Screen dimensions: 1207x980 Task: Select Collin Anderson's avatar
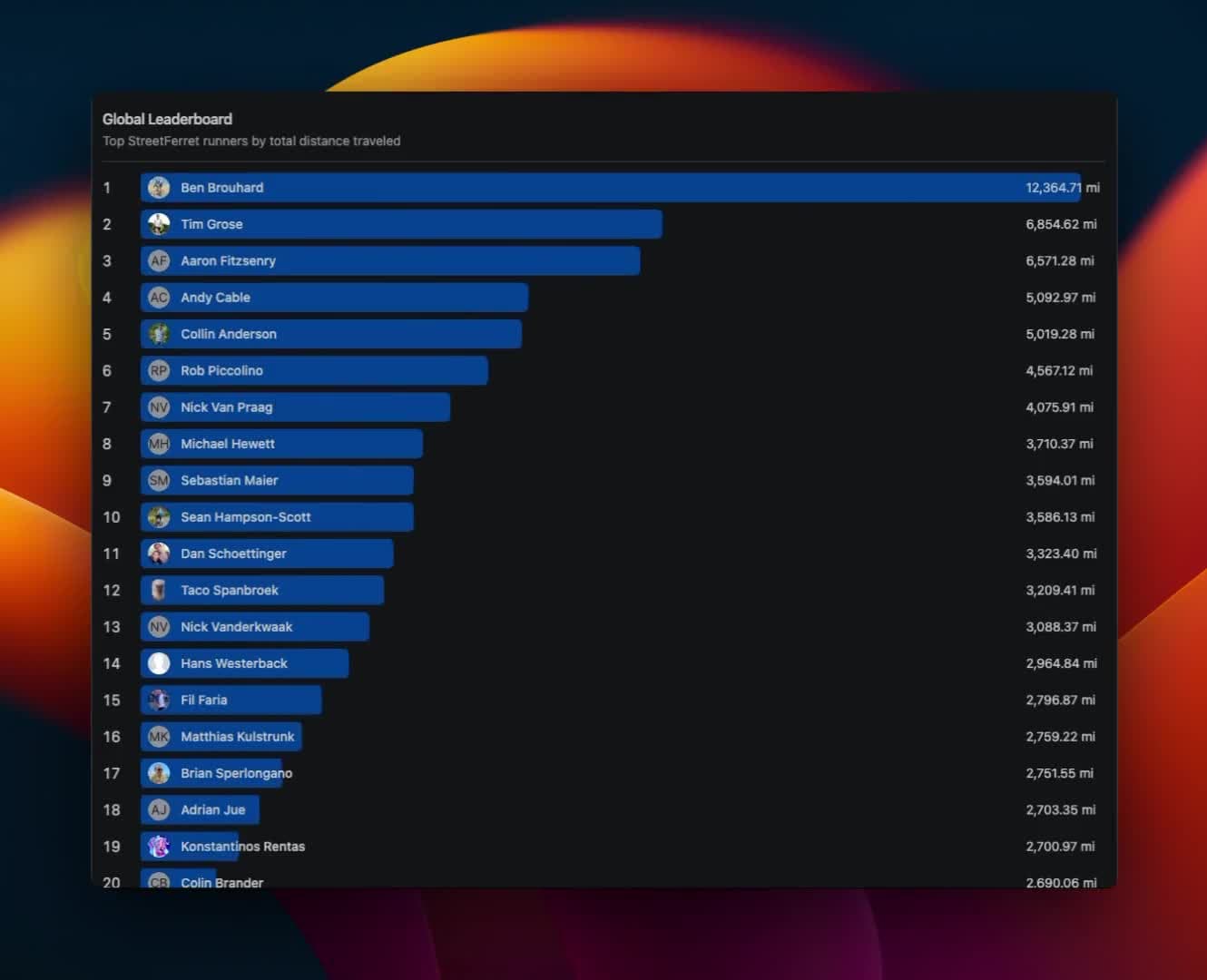[x=158, y=334]
